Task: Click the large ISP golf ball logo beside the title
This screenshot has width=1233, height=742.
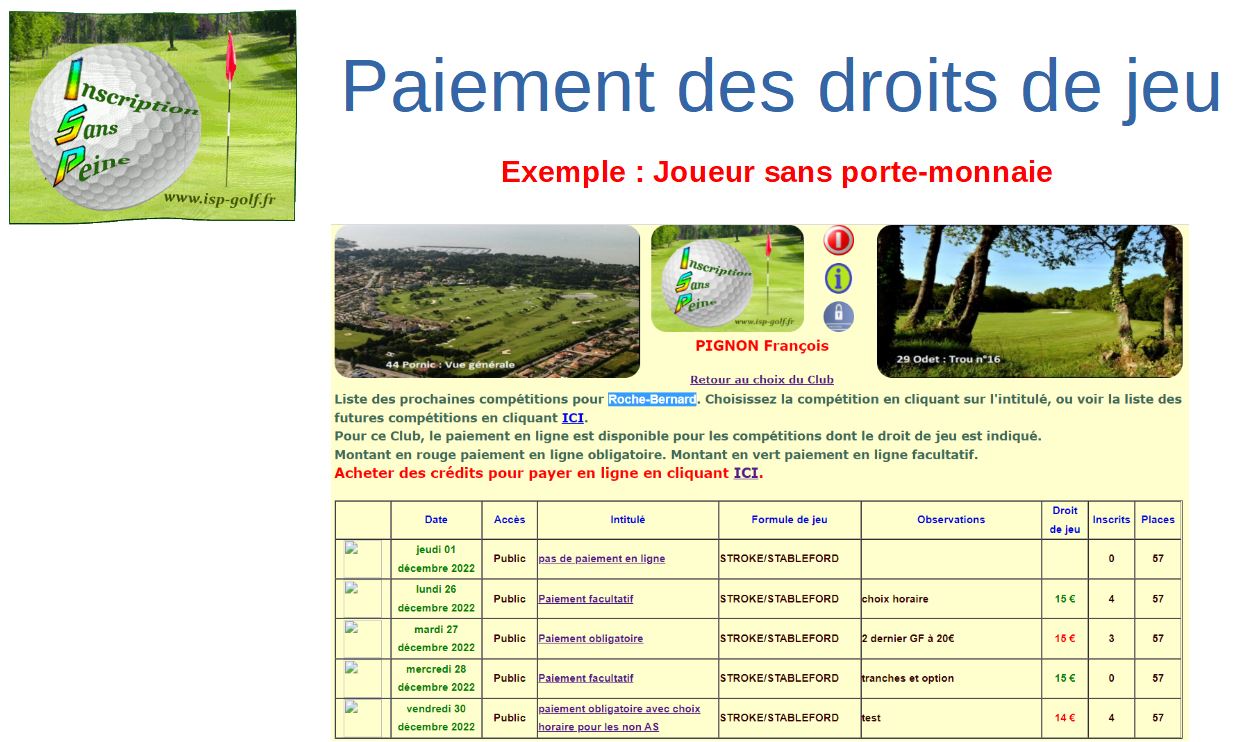Action: tap(152, 116)
